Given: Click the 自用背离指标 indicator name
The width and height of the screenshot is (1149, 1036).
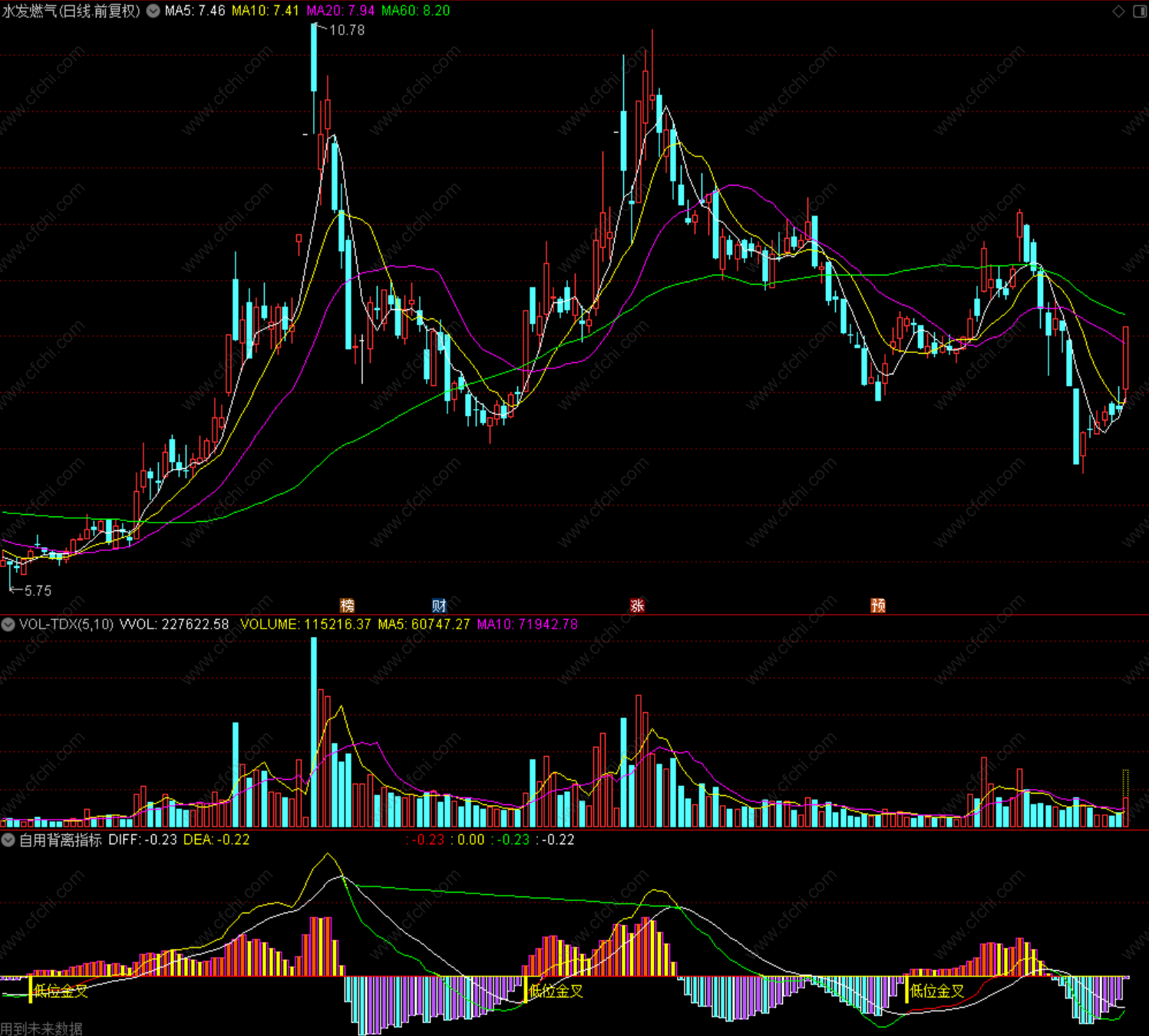Looking at the screenshot, I should [x=61, y=840].
